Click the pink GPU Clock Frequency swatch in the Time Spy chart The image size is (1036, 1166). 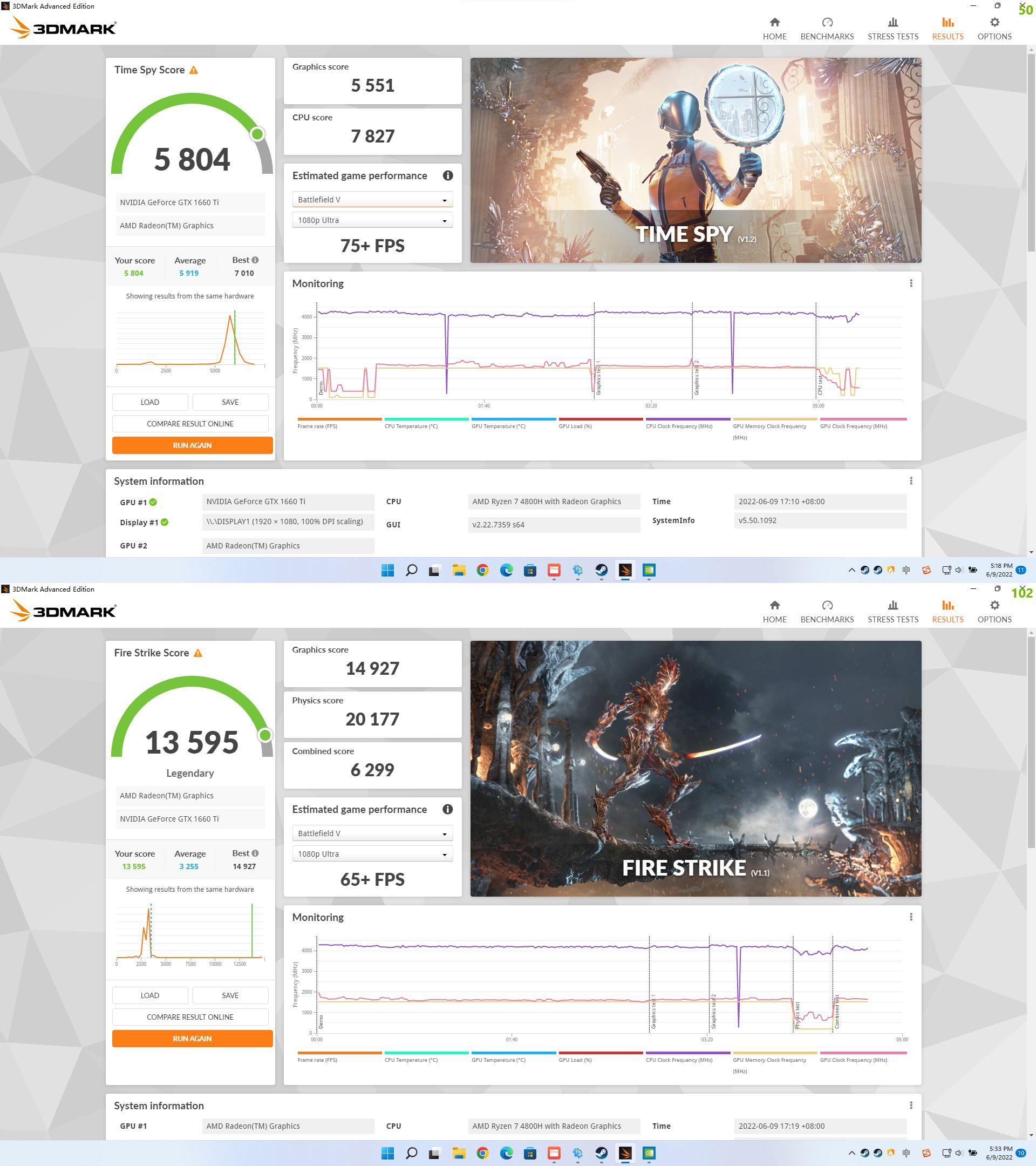(863, 419)
